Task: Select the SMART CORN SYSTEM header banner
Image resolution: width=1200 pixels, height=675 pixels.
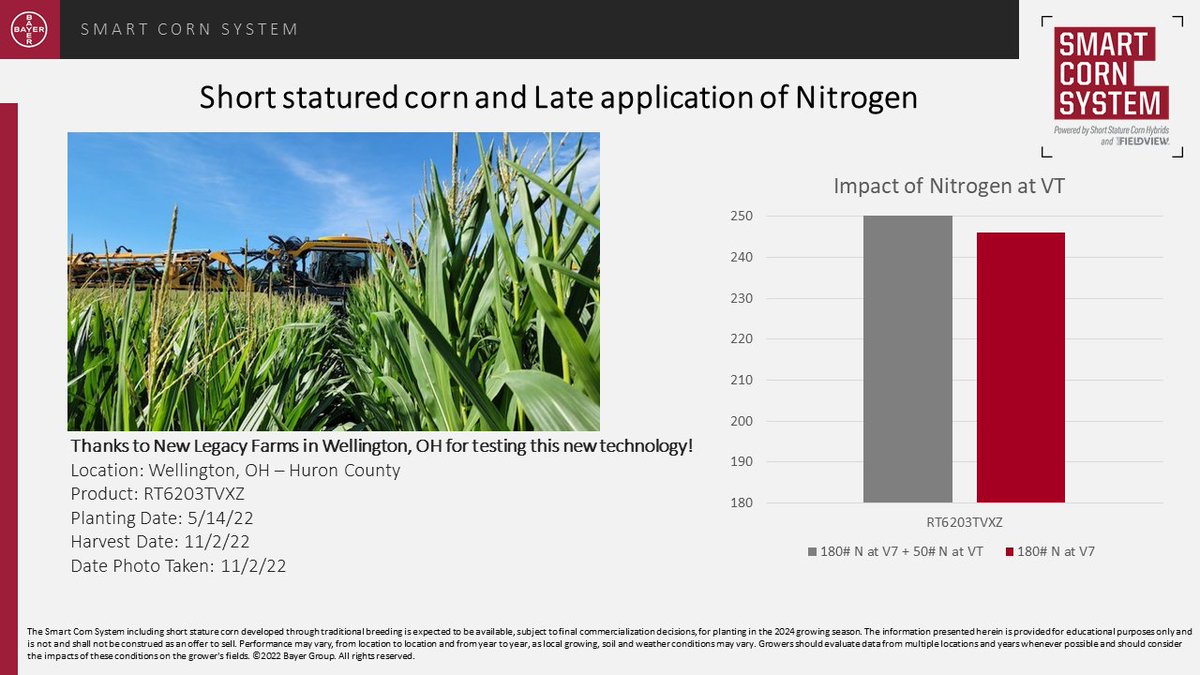Action: pos(187,29)
